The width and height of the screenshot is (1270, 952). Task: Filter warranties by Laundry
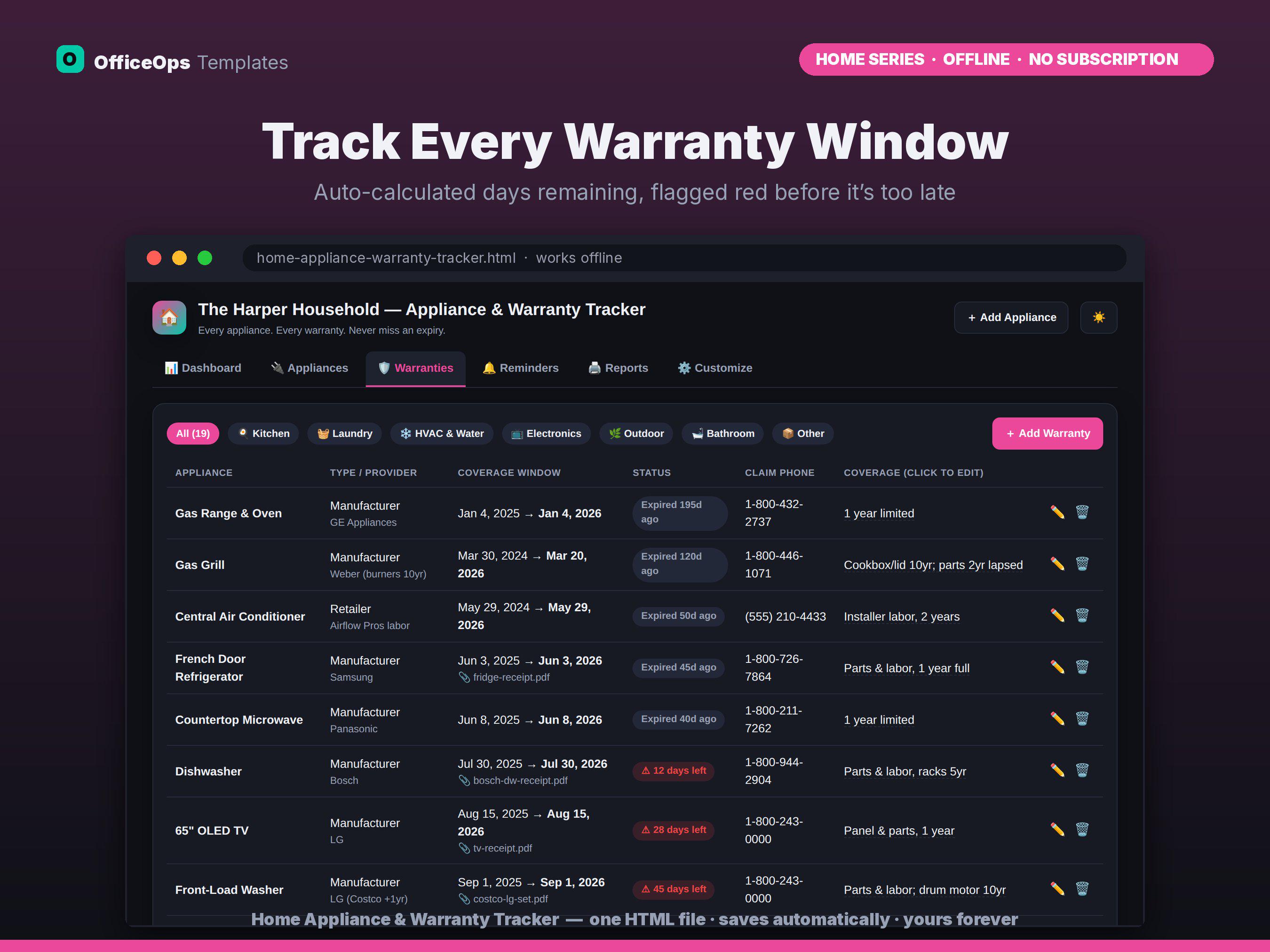[344, 433]
